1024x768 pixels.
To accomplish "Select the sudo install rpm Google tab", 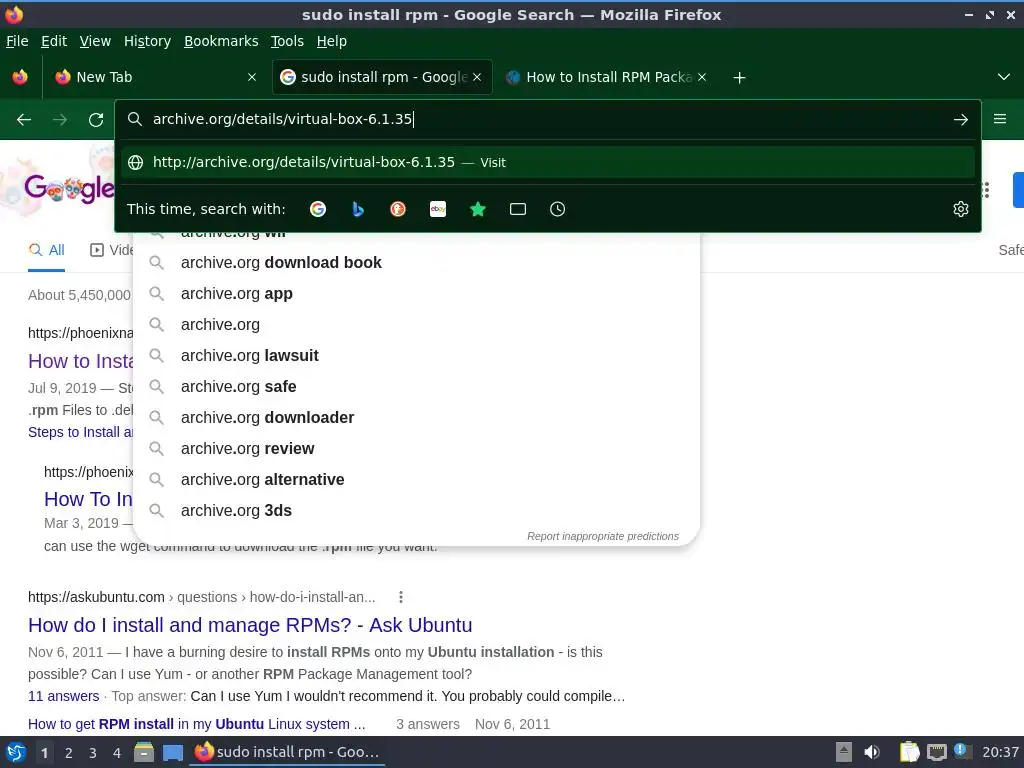I will point(382,77).
